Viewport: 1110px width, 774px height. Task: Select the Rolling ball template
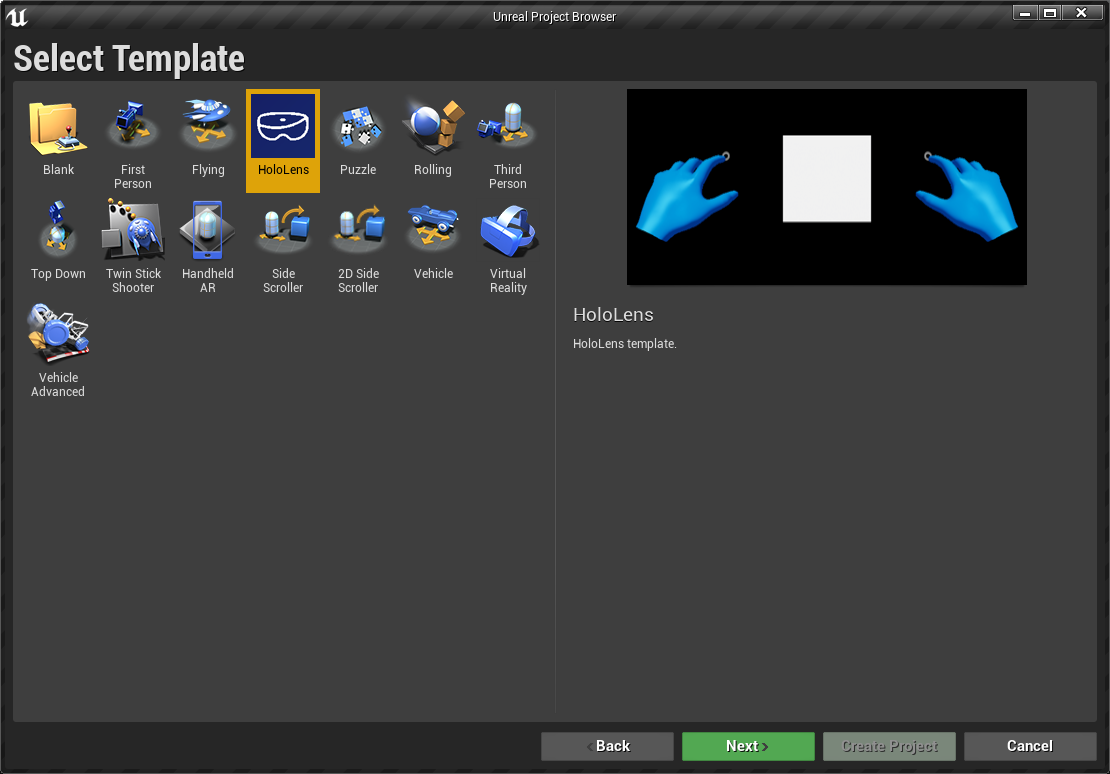coord(433,140)
